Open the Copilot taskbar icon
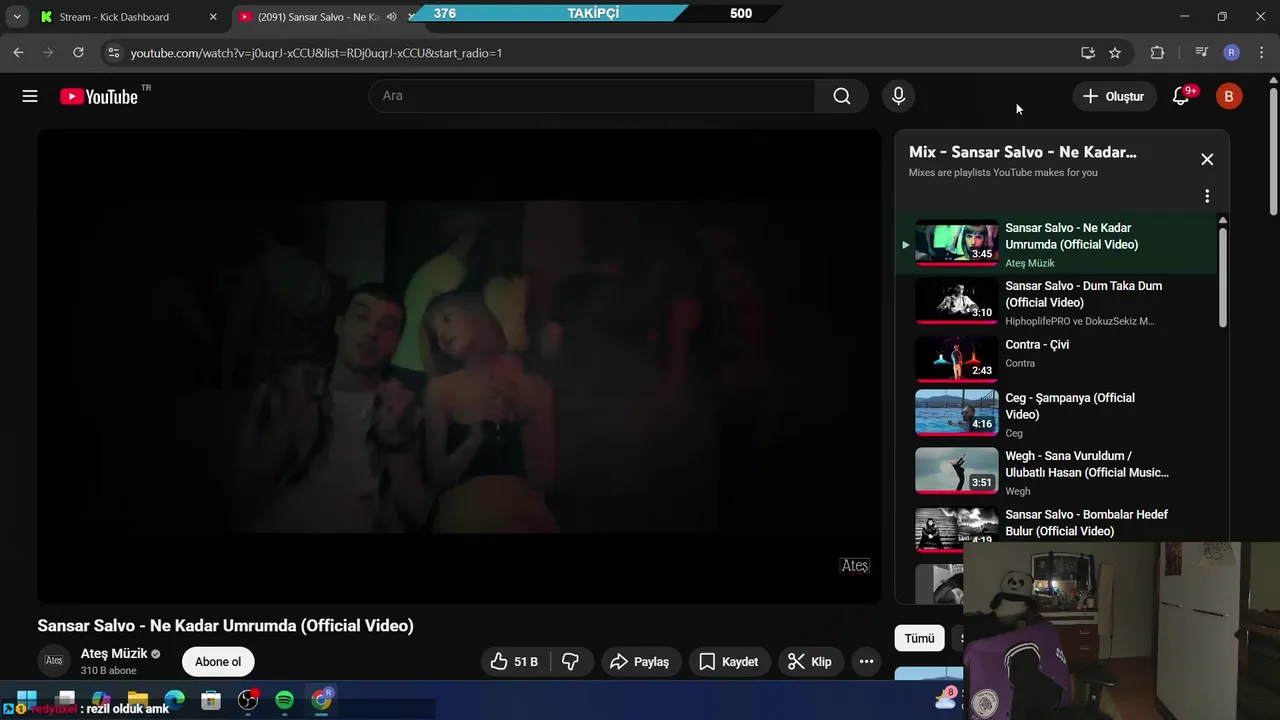The height and width of the screenshot is (720, 1280). point(100,700)
